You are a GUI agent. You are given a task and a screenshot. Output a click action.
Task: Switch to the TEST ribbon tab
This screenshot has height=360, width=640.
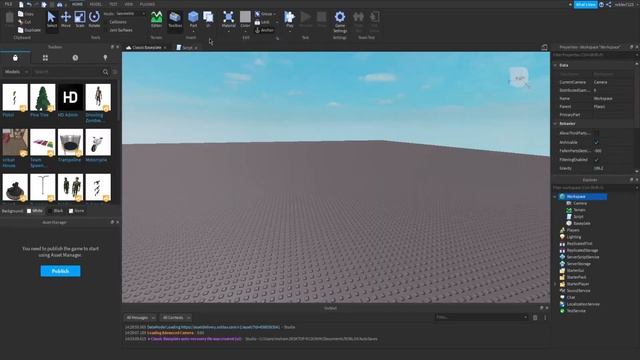113,4
